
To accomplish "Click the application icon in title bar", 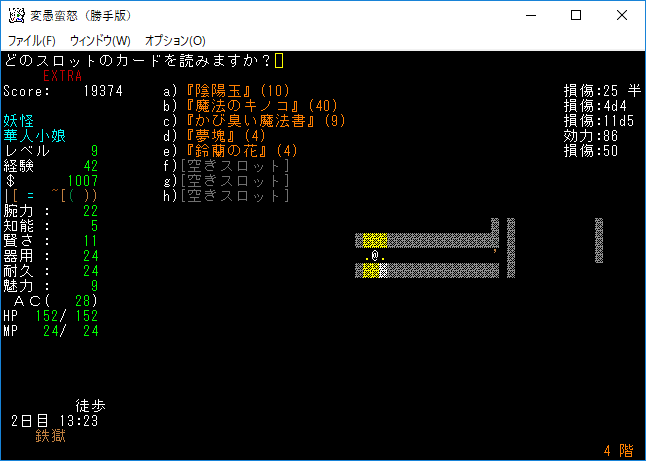I will coord(17,15).
